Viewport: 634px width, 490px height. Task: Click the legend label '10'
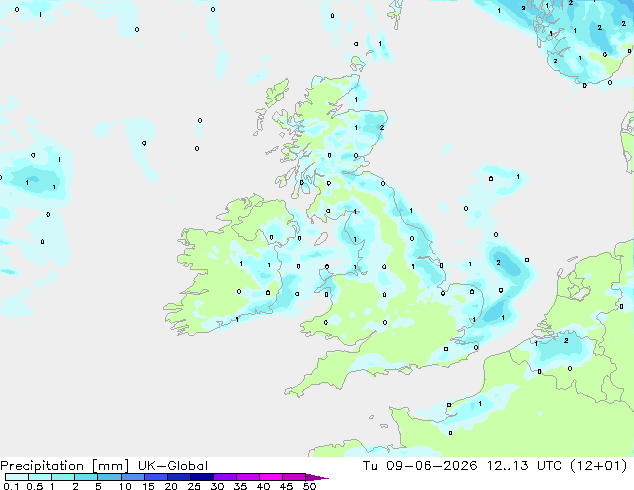pyautogui.click(x=125, y=486)
